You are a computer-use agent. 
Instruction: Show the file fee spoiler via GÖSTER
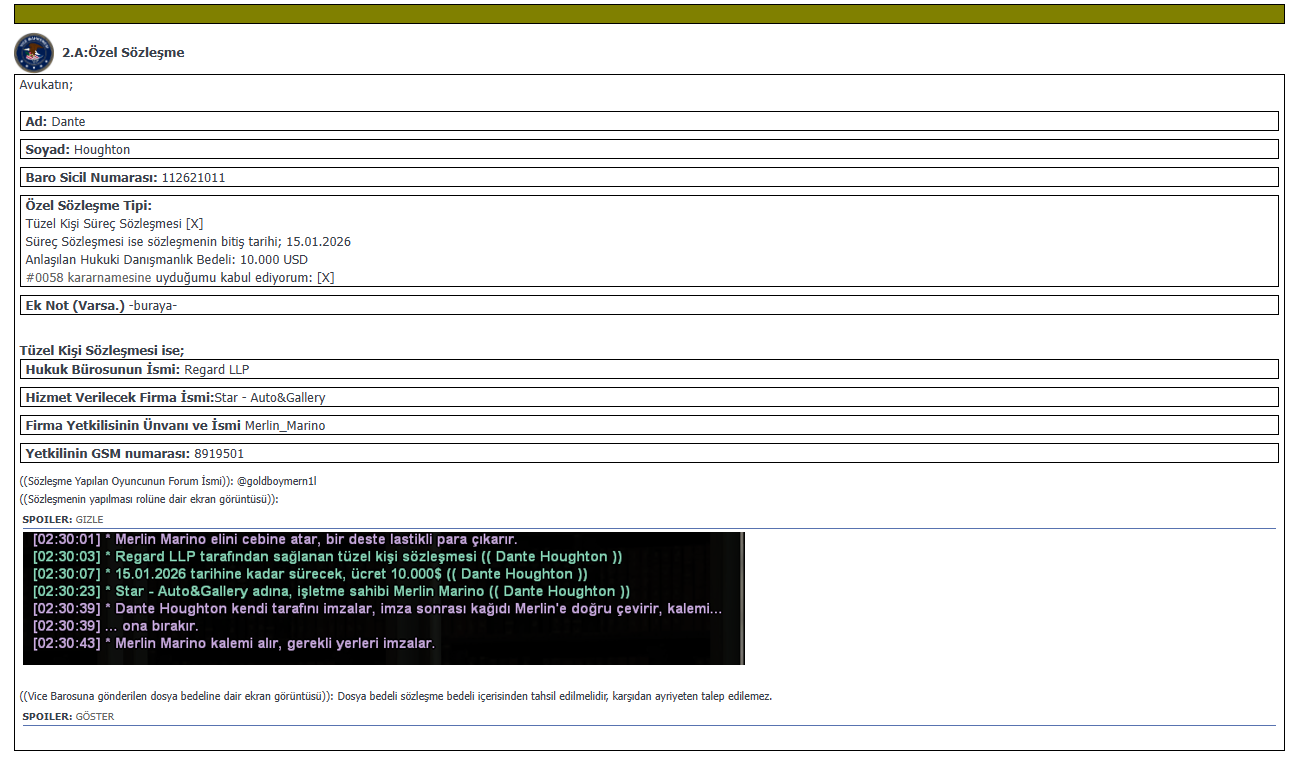[95, 717]
